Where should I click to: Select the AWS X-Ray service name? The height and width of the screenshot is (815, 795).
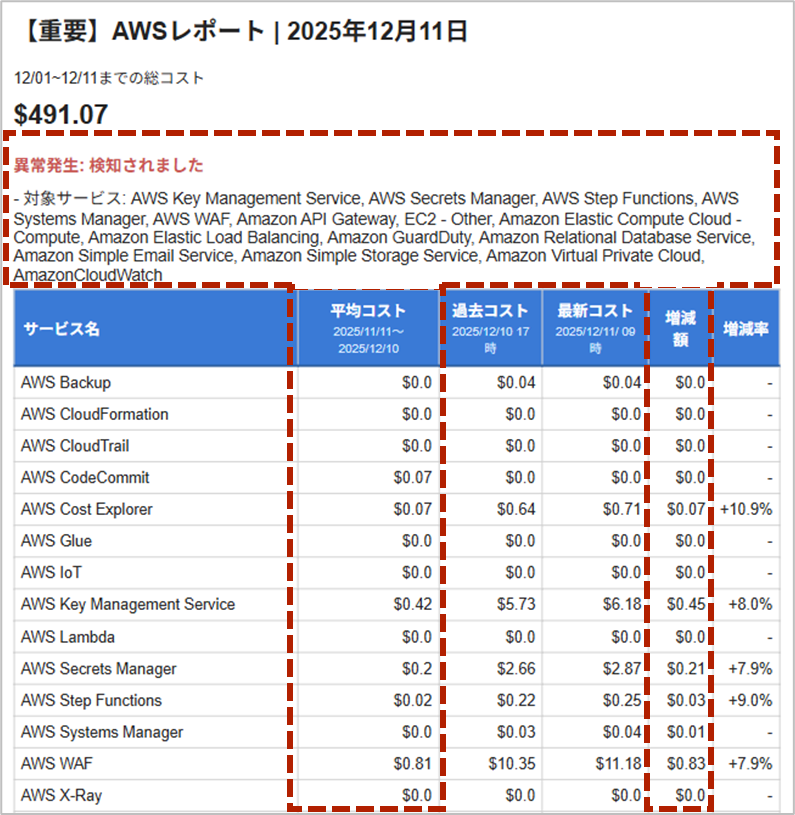tap(61, 796)
